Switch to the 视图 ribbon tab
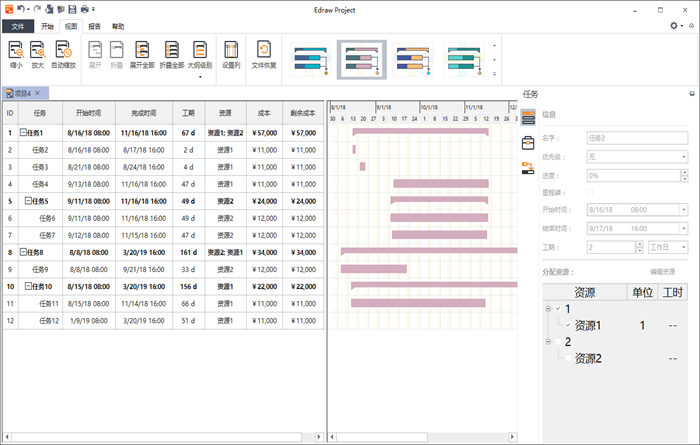The width and height of the screenshot is (700, 445). point(71,26)
